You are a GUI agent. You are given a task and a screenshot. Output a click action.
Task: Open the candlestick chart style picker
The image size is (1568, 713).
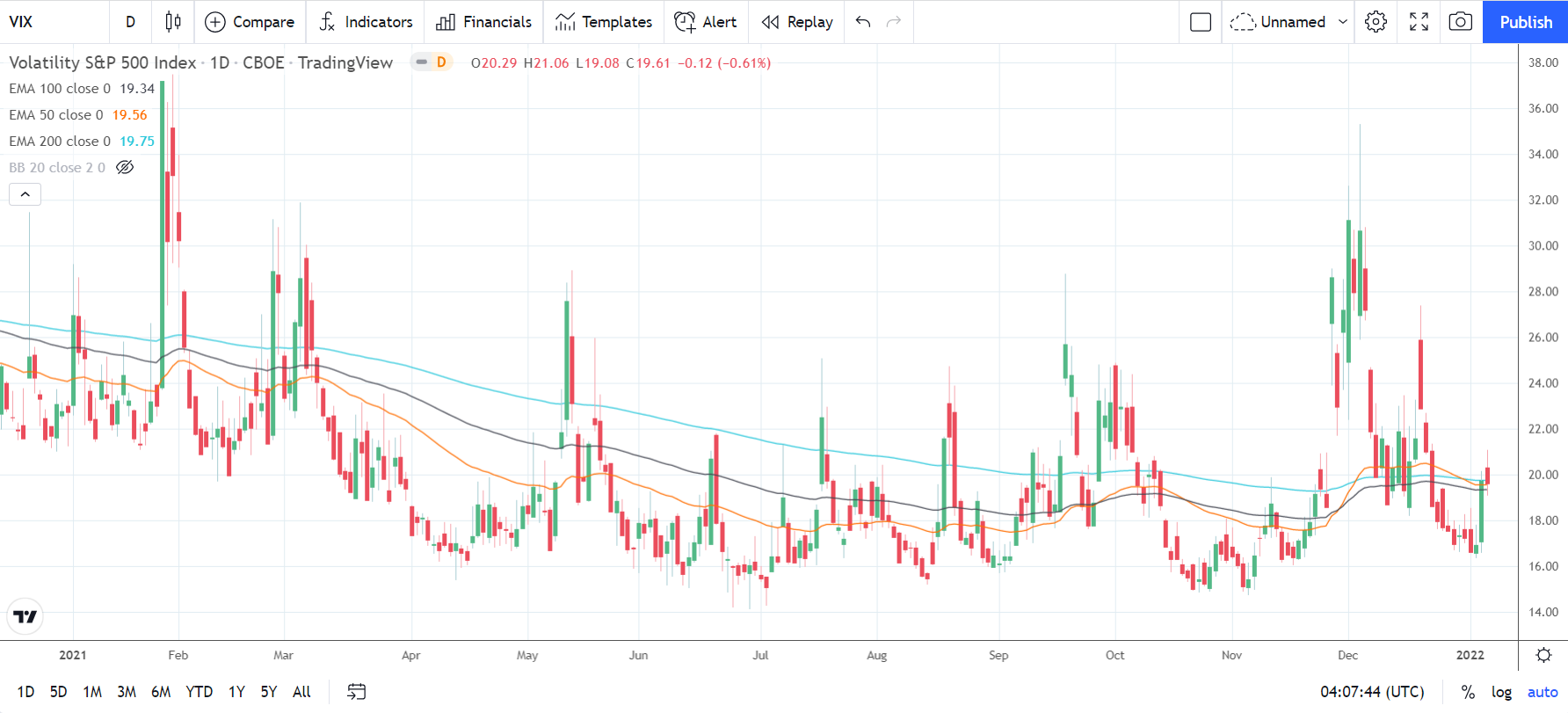click(x=173, y=22)
